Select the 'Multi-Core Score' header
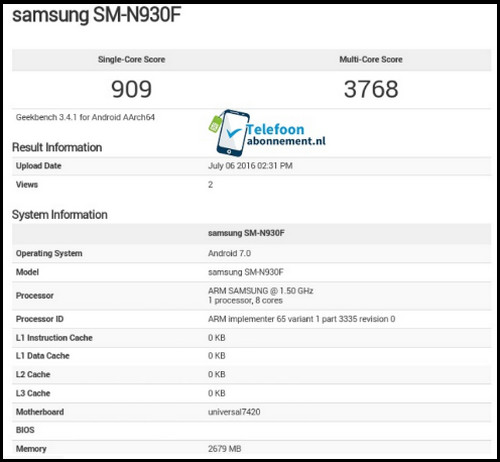Screen dimensions: 500x462 (x=371, y=59)
